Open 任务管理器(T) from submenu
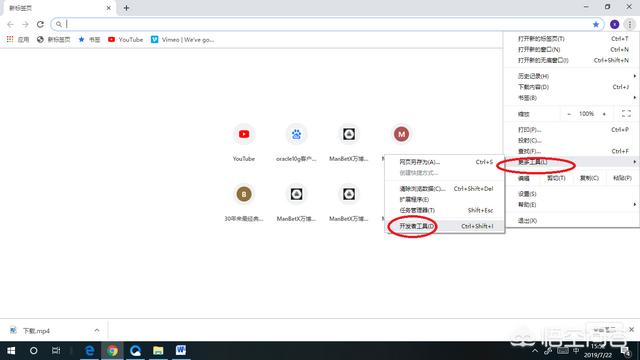 (445, 210)
